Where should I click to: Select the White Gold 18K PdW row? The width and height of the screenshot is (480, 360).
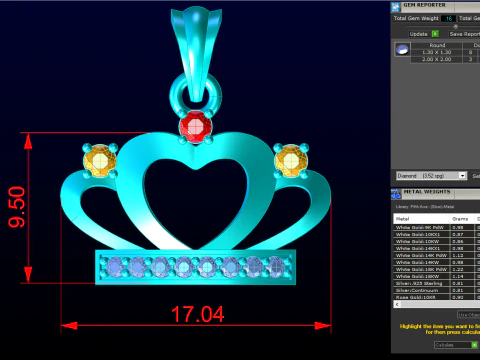tap(437, 269)
